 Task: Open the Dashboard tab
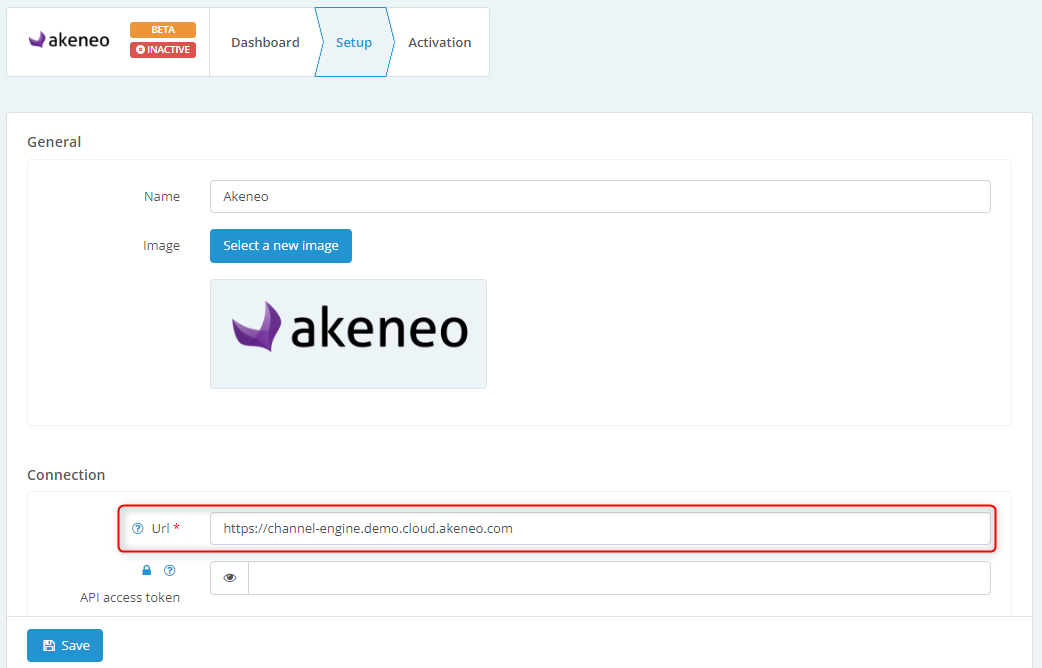[x=265, y=43]
